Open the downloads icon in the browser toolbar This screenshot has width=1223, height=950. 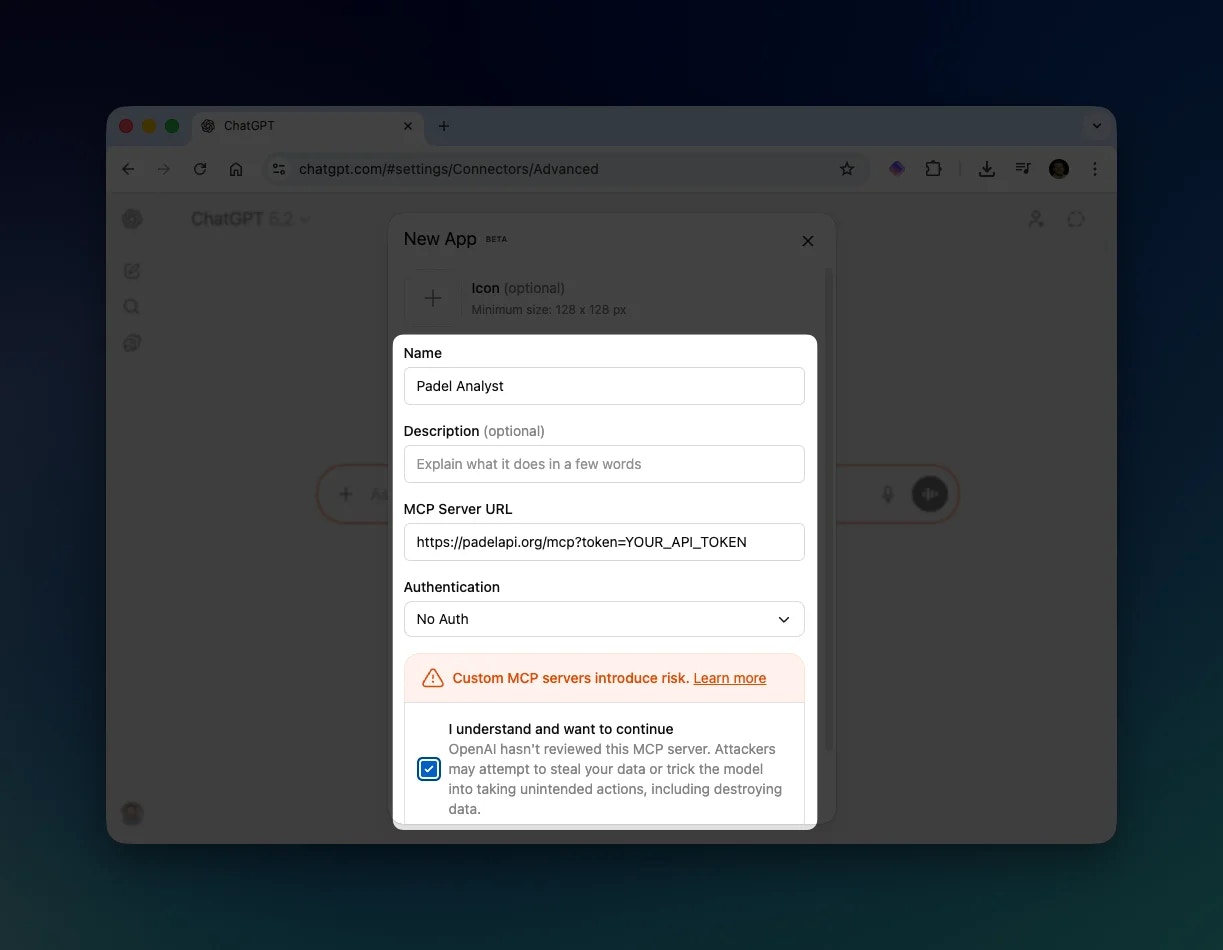[x=987, y=169]
